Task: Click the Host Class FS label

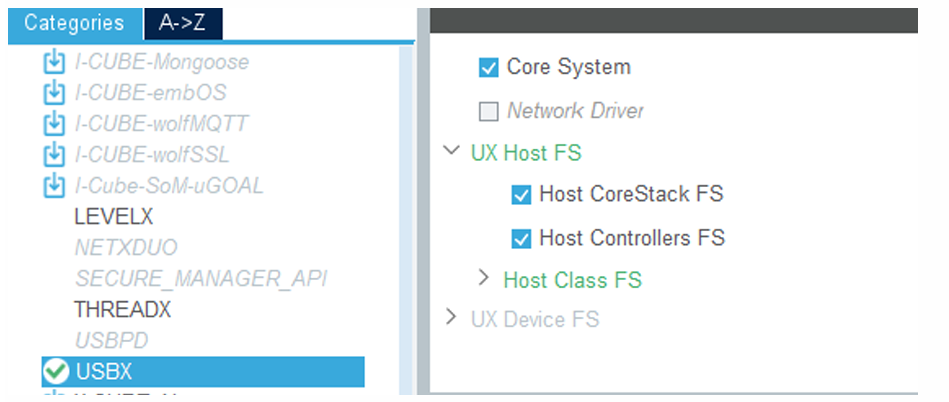Action: [x=573, y=280]
